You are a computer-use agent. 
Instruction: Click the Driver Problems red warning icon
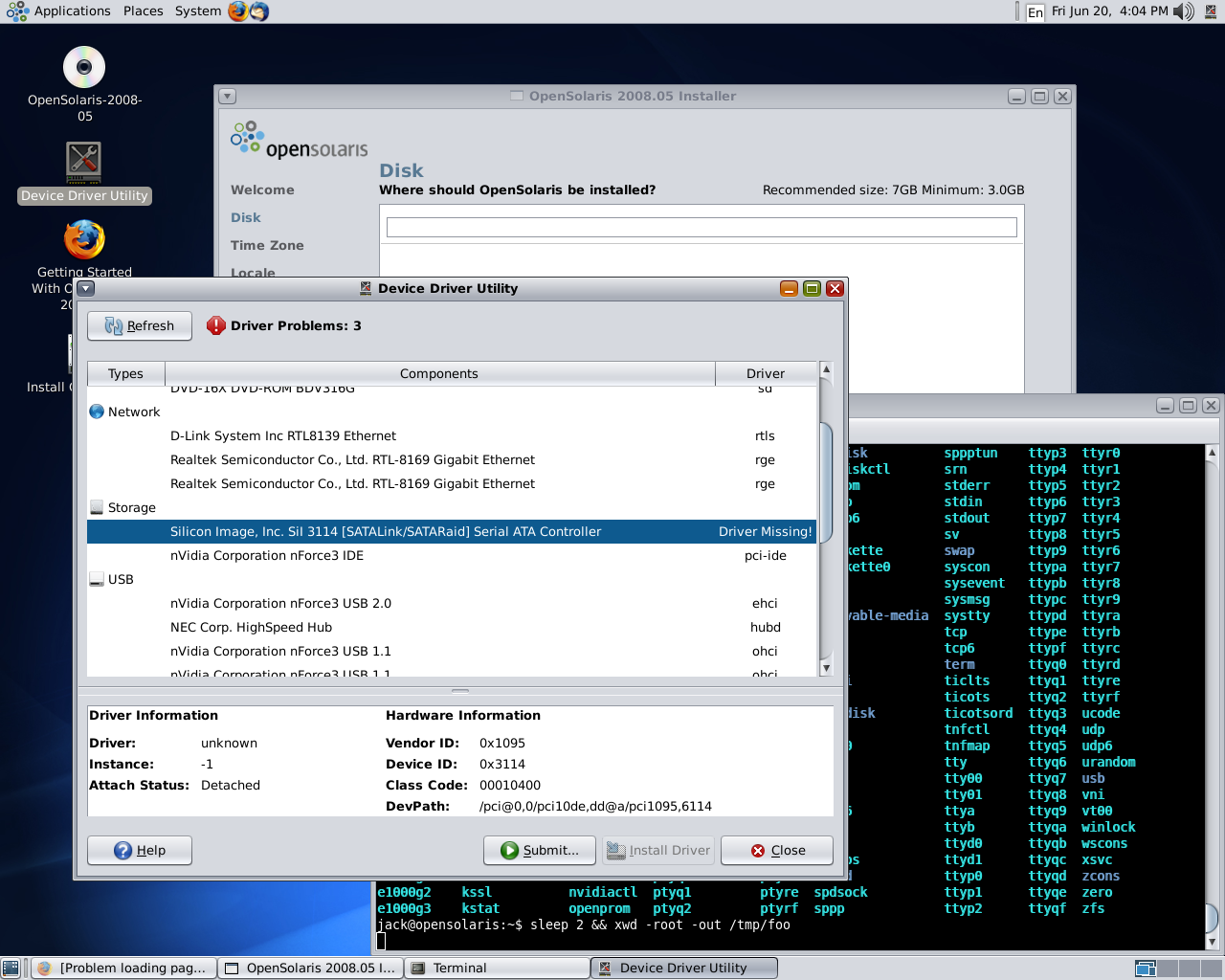pos(216,325)
